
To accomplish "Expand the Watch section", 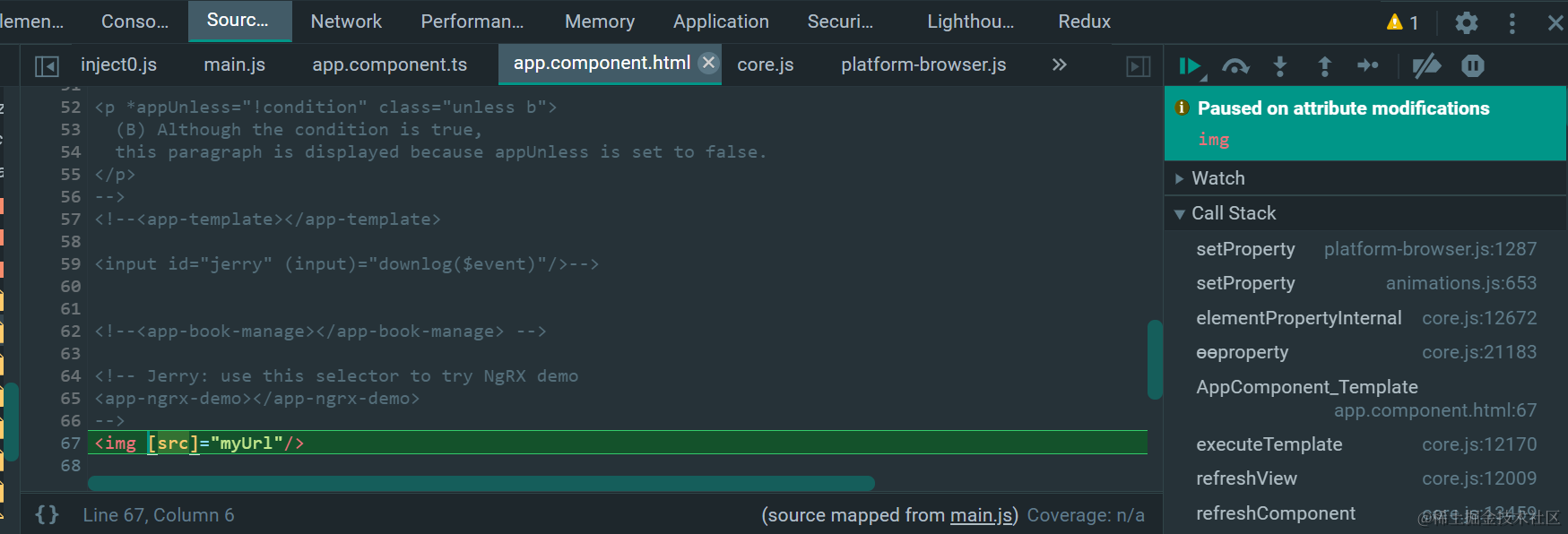I will click(1180, 178).
